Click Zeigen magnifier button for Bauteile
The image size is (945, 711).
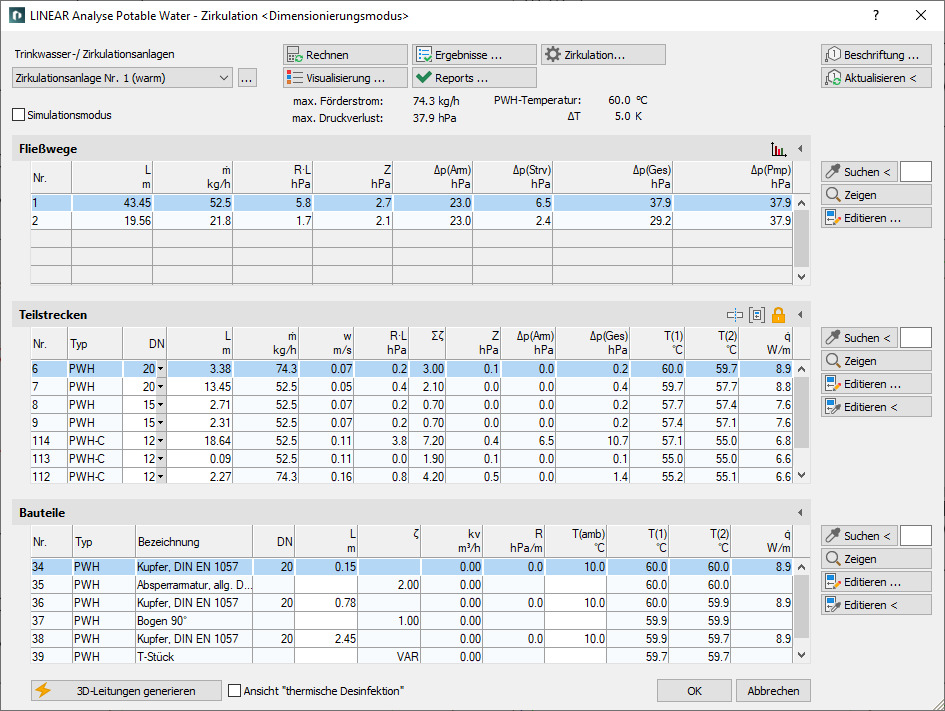tap(876, 559)
